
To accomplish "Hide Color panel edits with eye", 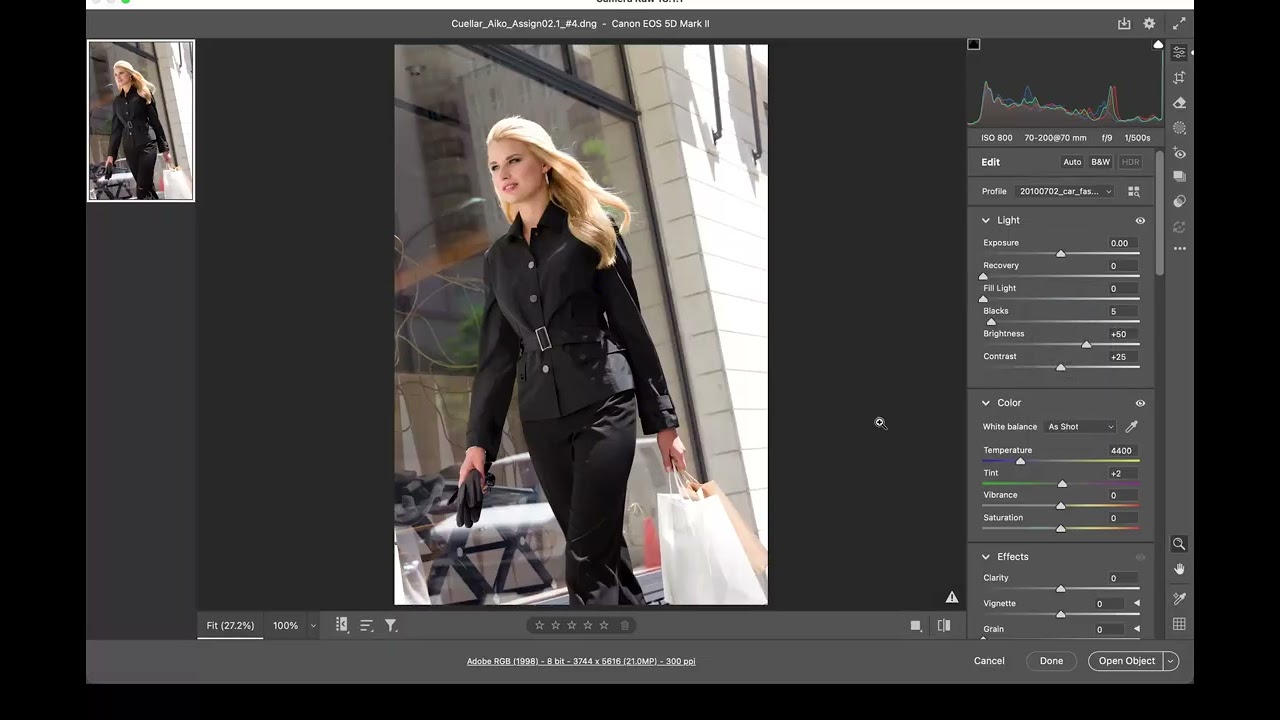I will click(x=1140, y=403).
